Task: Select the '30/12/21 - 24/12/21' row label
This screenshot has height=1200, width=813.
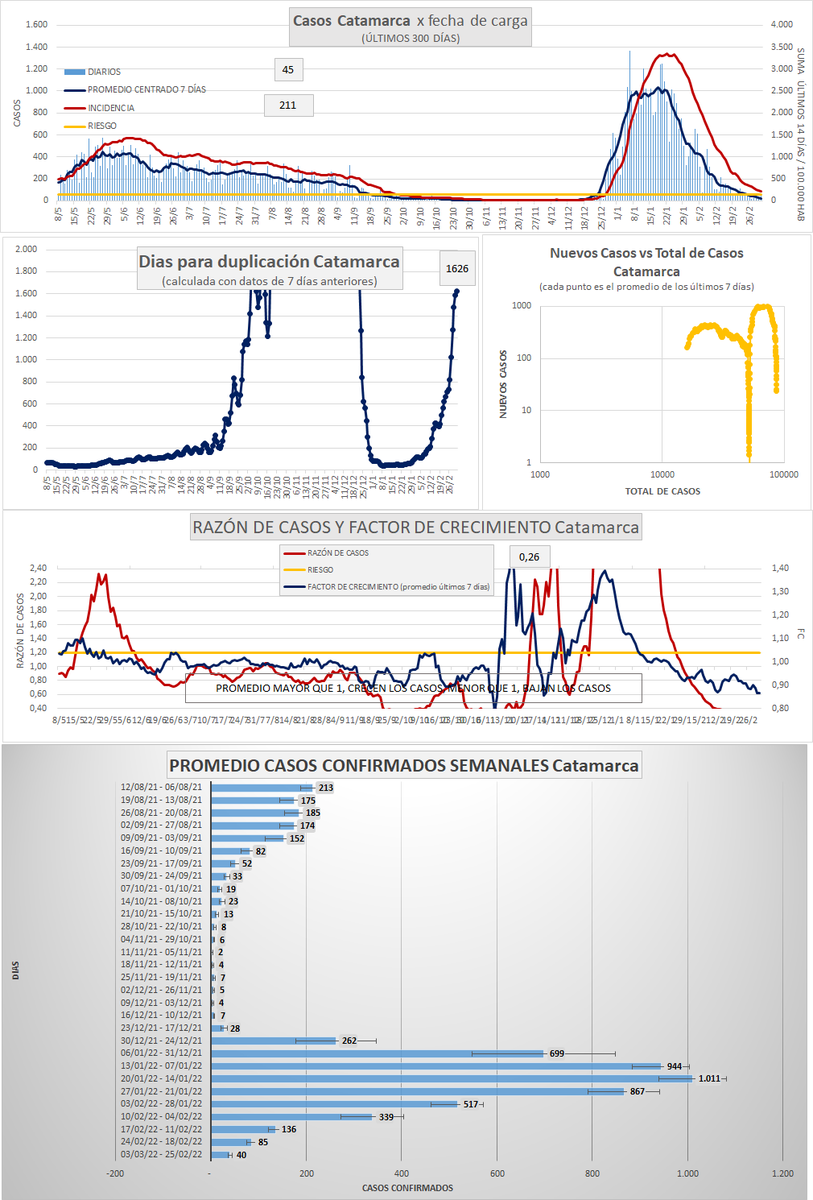Action: click(x=160, y=1040)
